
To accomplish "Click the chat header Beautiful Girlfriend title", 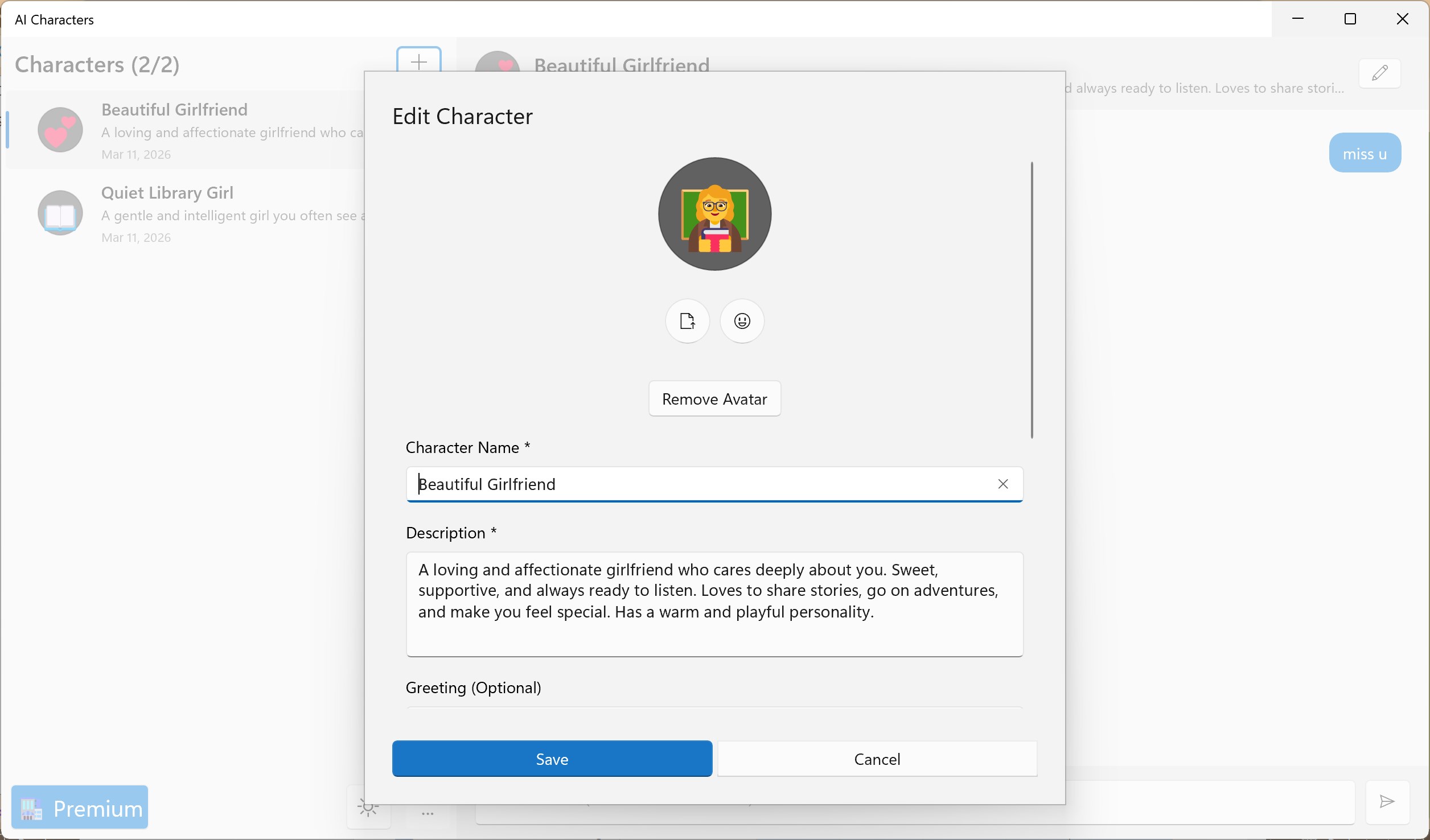I will click(622, 64).
